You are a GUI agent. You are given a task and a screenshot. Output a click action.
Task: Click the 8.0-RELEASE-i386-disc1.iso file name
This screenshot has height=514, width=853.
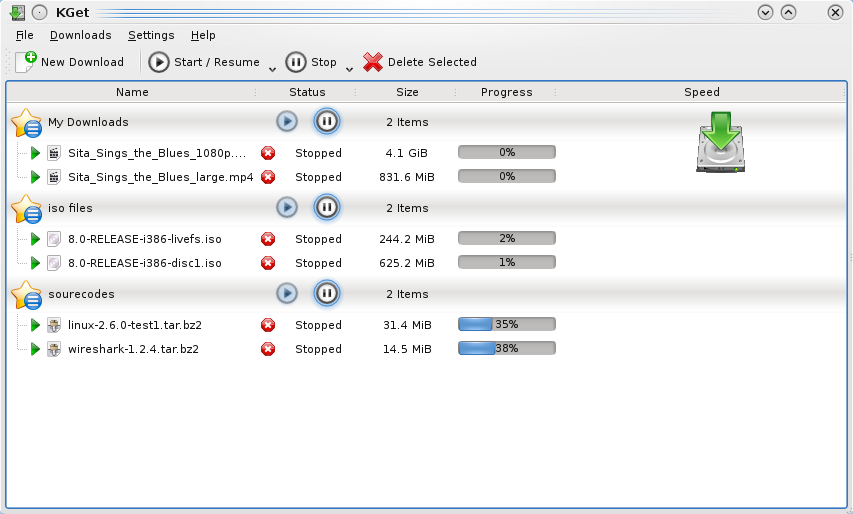click(145, 263)
